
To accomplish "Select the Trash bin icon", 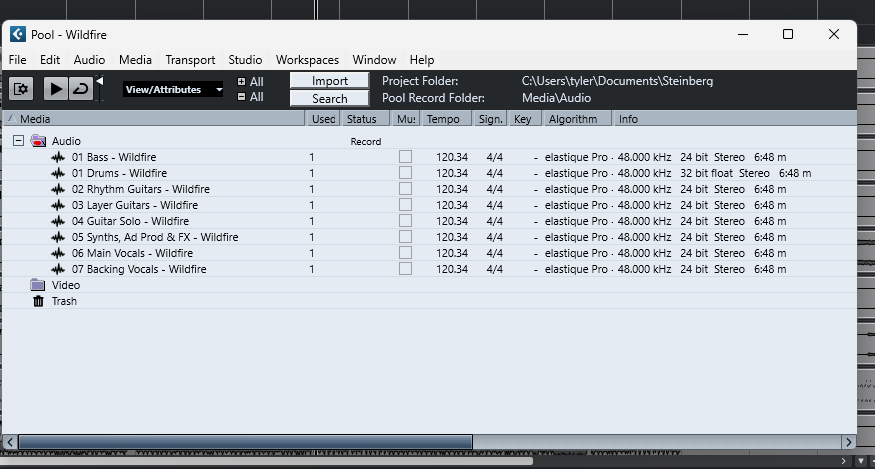I will click(38, 301).
